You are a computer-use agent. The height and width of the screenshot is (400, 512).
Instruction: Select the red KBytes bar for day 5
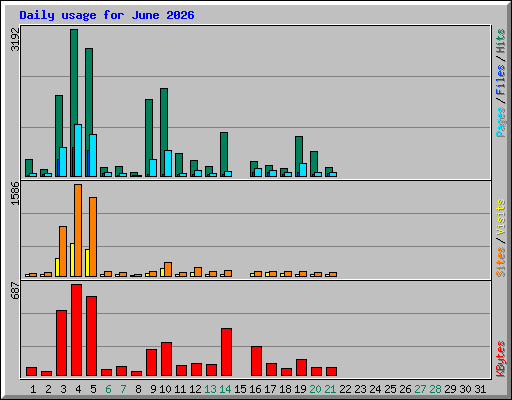(91, 336)
